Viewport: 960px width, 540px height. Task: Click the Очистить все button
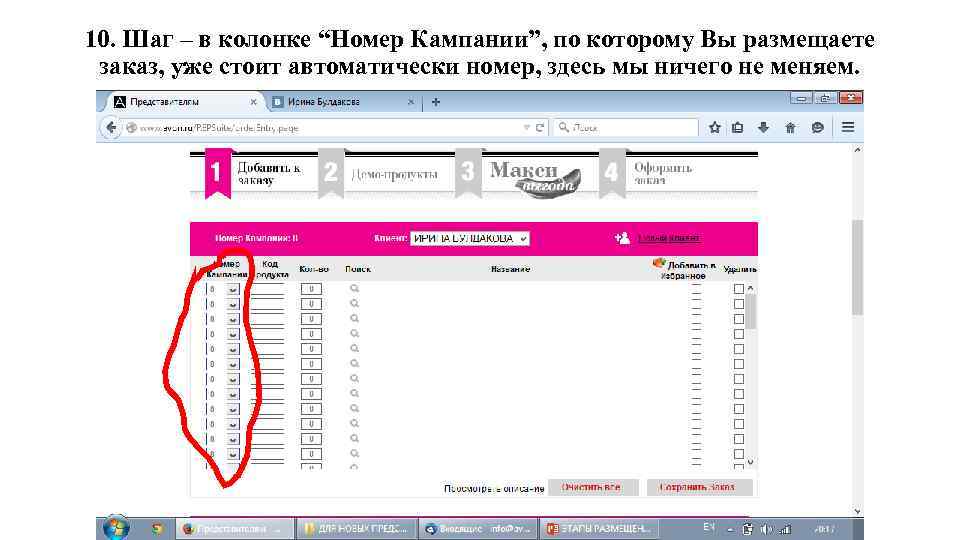point(593,487)
